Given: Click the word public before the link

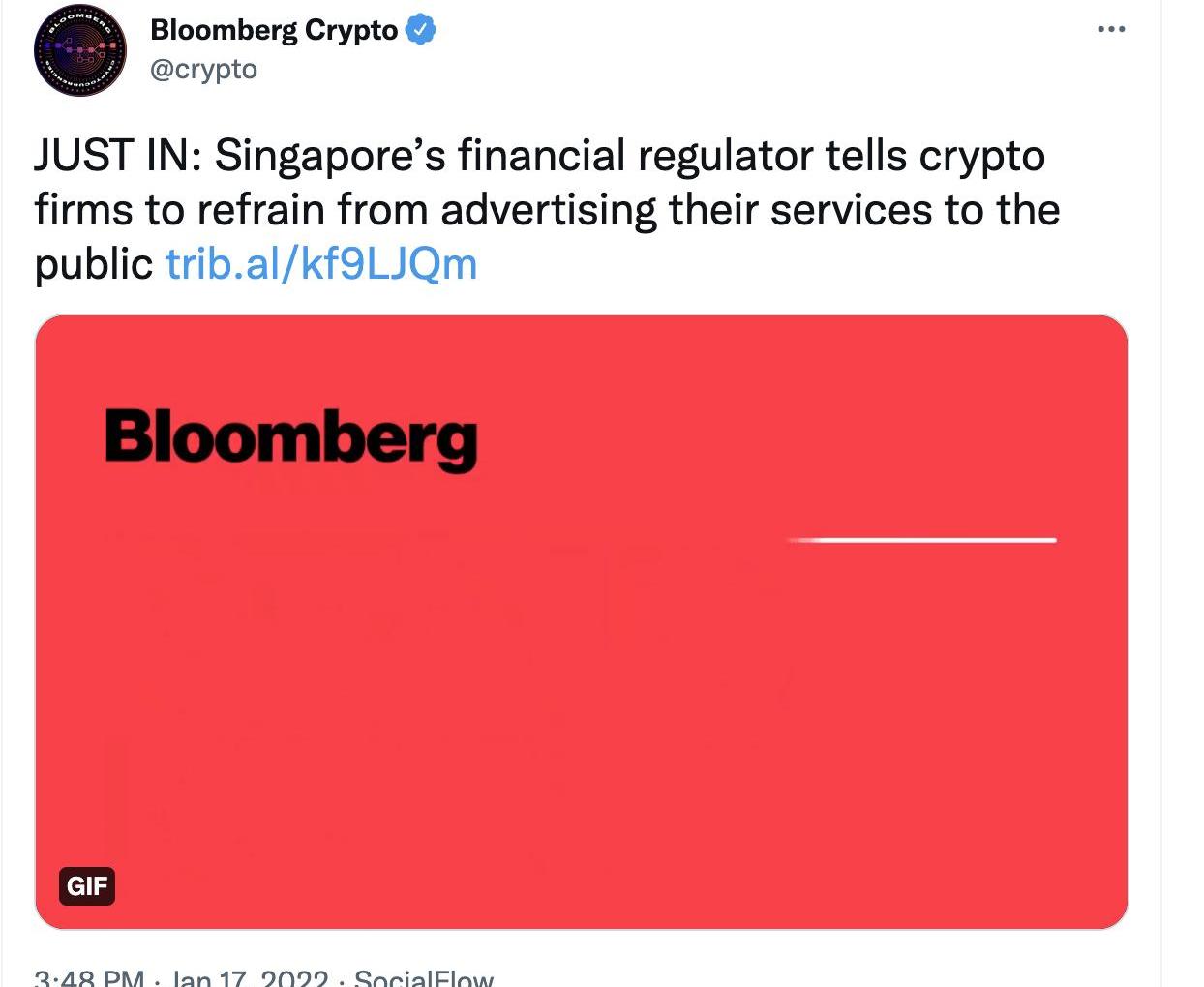Looking at the screenshot, I should (x=94, y=264).
